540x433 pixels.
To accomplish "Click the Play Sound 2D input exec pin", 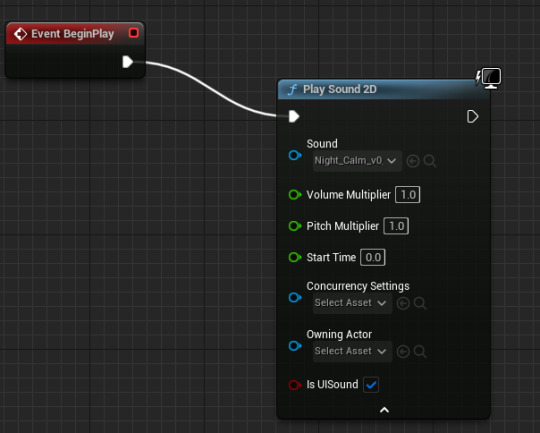I will pyautogui.click(x=294, y=116).
